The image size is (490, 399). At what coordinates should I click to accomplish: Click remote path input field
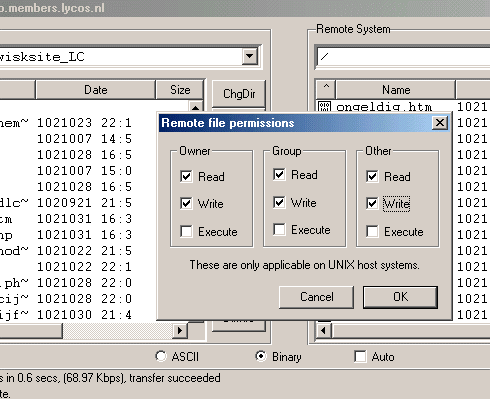403,57
